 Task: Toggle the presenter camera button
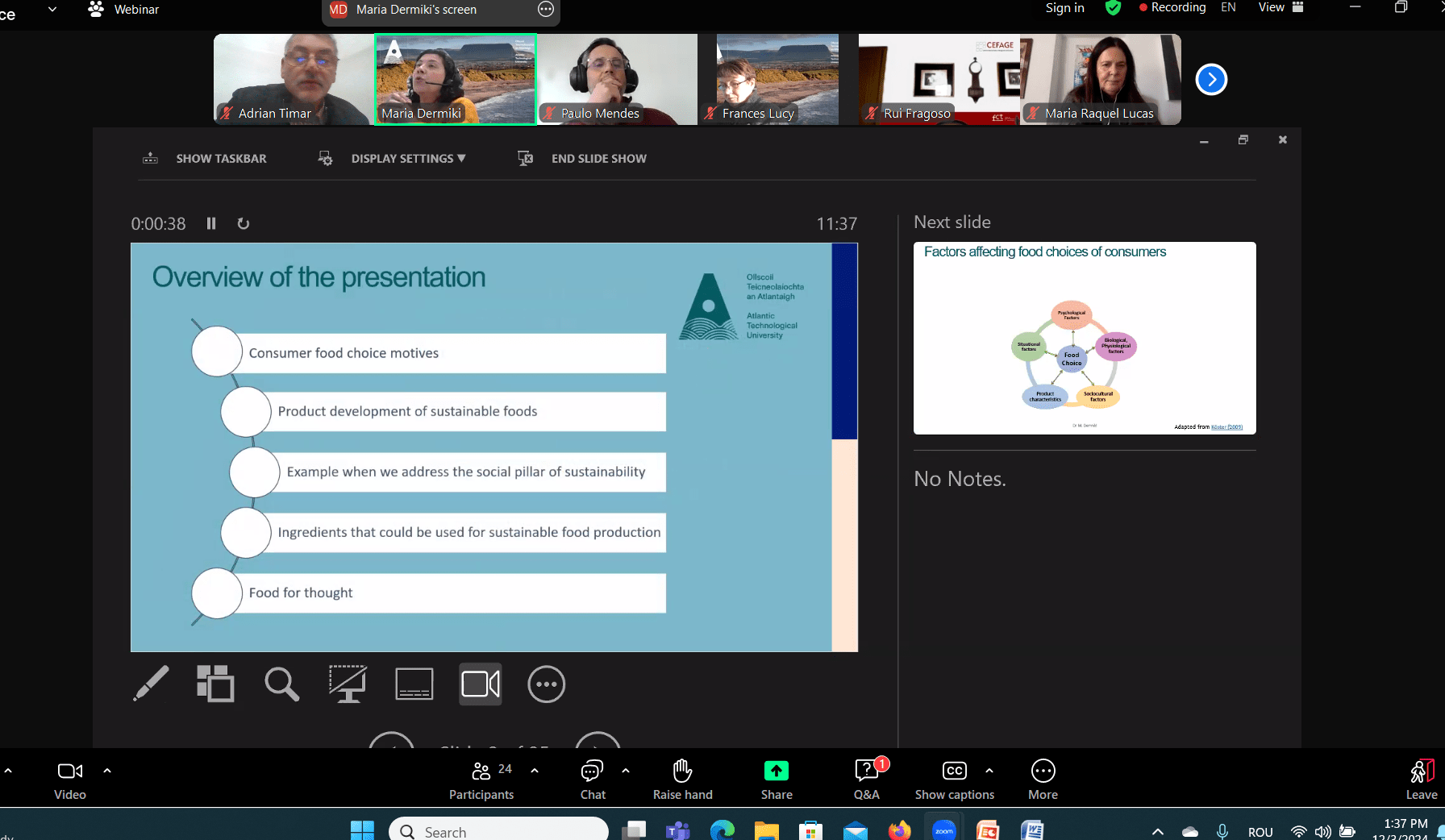[481, 684]
